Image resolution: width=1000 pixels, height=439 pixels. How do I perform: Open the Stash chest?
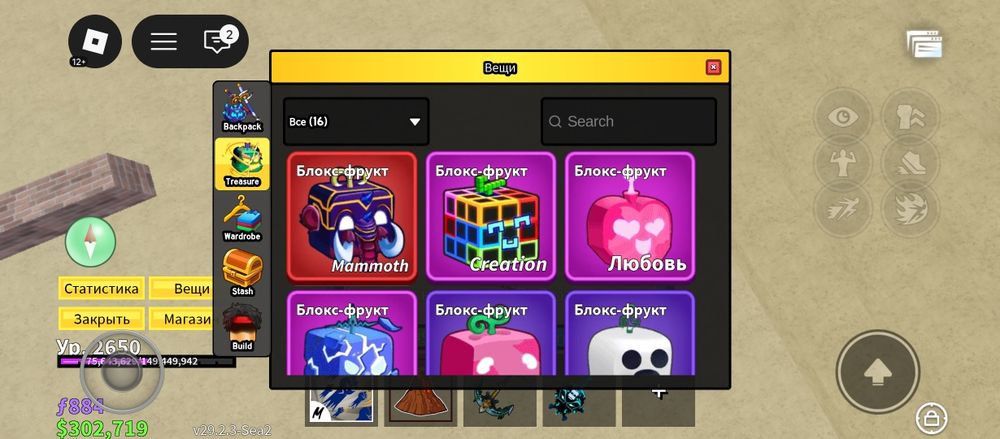click(x=242, y=273)
